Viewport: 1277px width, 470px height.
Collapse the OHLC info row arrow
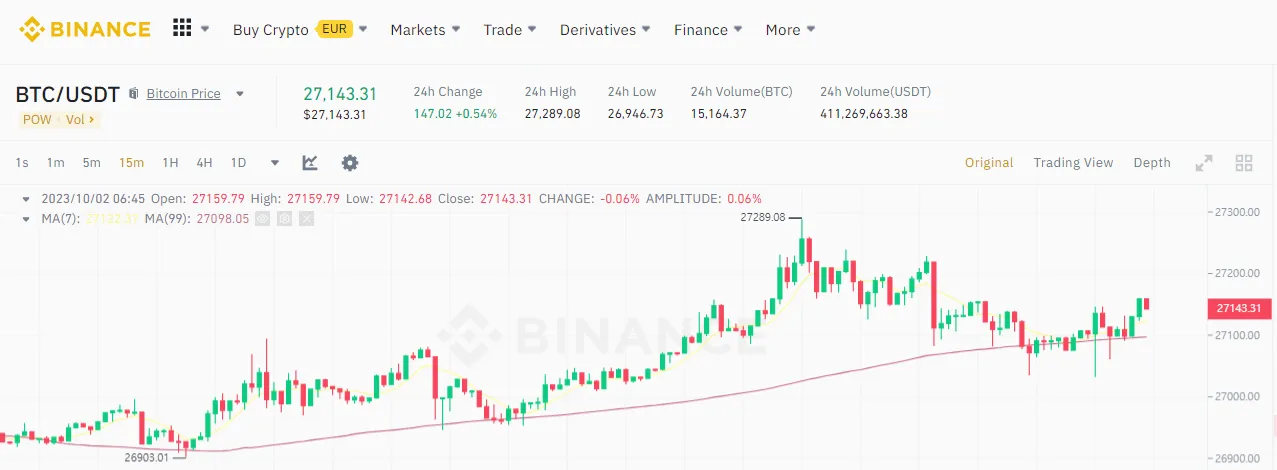click(x=26, y=198)
